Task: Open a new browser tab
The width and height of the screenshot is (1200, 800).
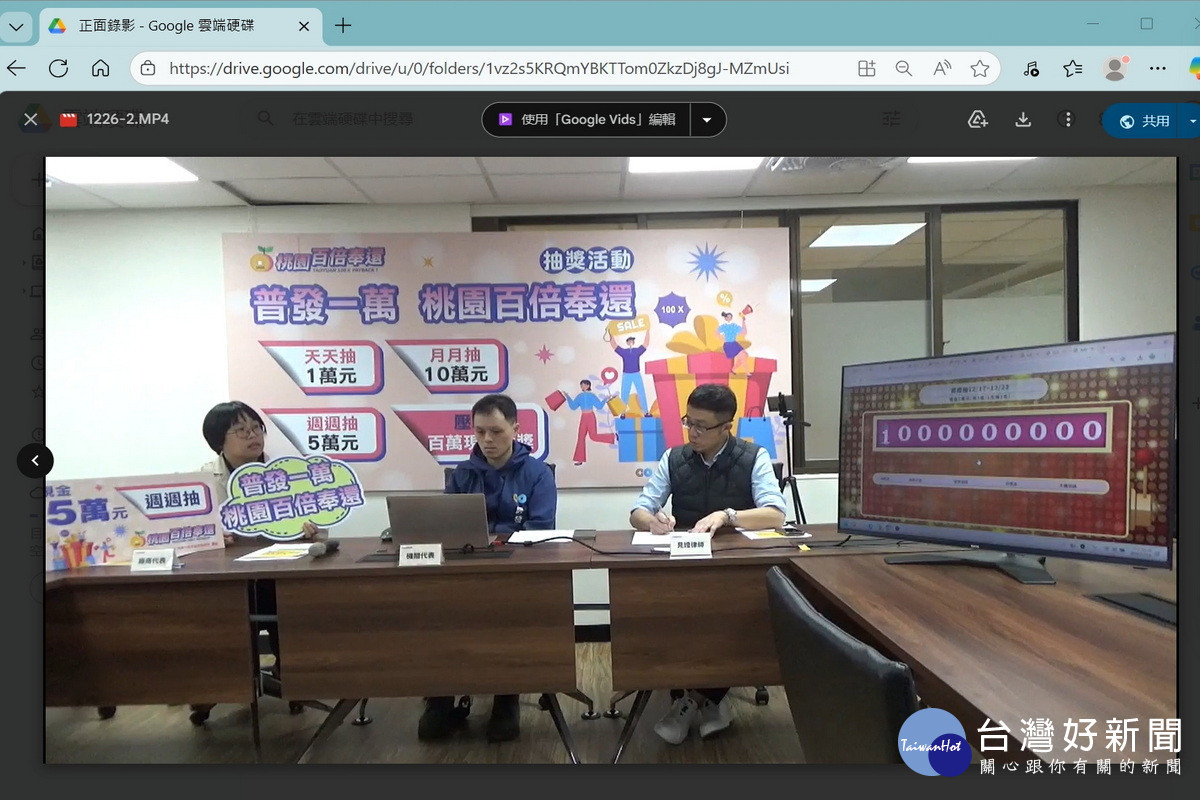Action: tap(343, 26)
